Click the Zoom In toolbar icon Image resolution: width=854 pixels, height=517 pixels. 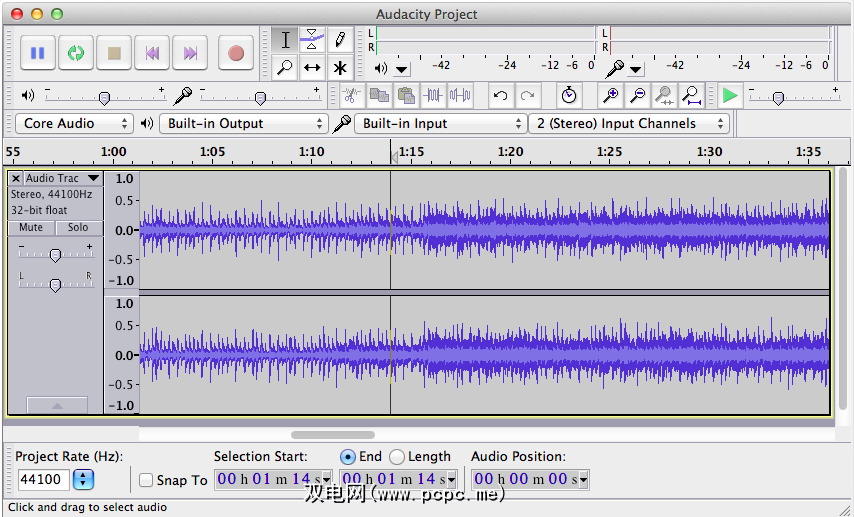610,96
